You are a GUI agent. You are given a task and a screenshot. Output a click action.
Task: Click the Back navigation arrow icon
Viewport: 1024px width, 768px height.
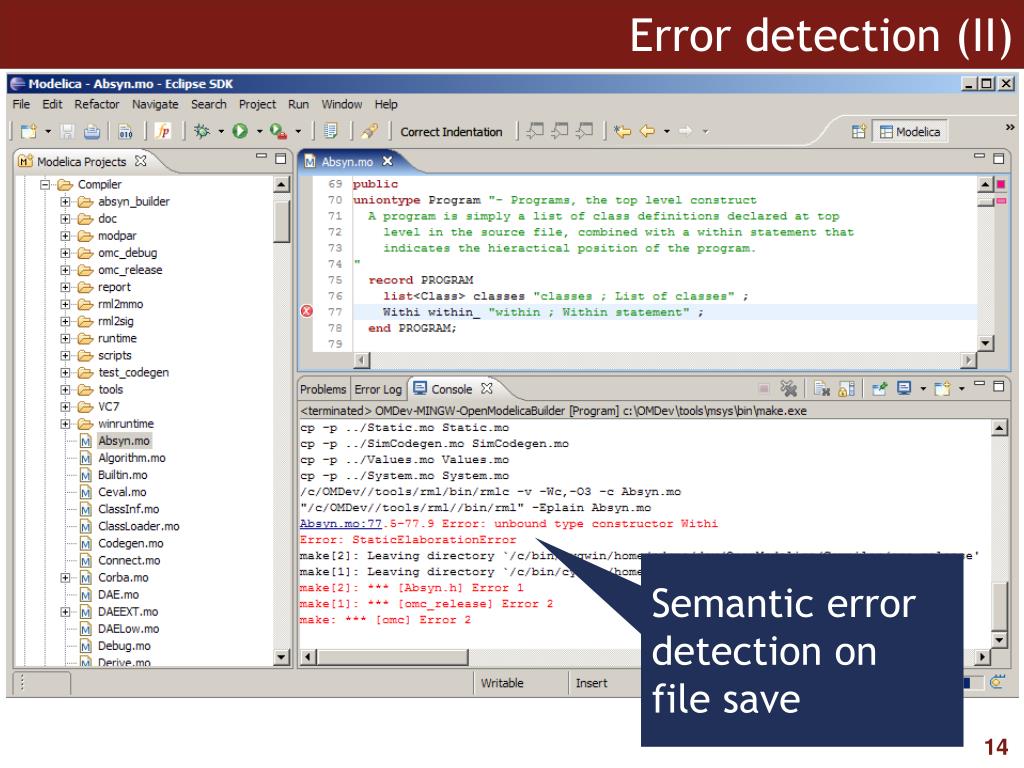click(x=647, y=131)
